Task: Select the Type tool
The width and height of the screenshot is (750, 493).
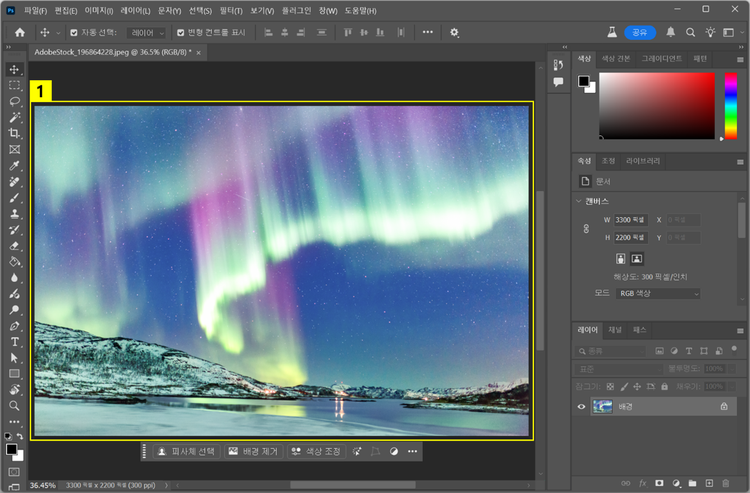Action: click(15, 341)
